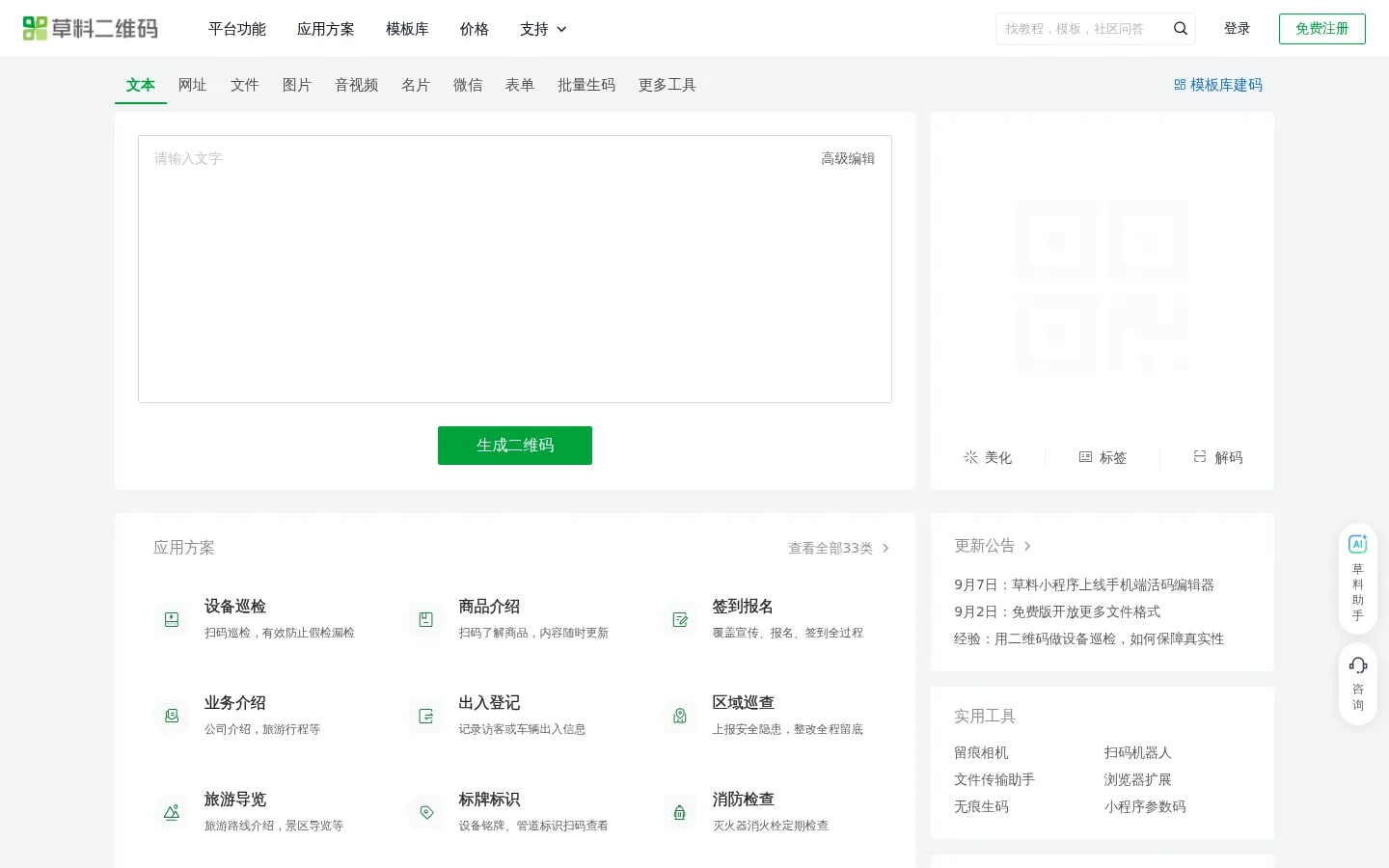
Task: Focus the 请输入文字 text area
Action: pyautogui.click(x=515, y=269)
